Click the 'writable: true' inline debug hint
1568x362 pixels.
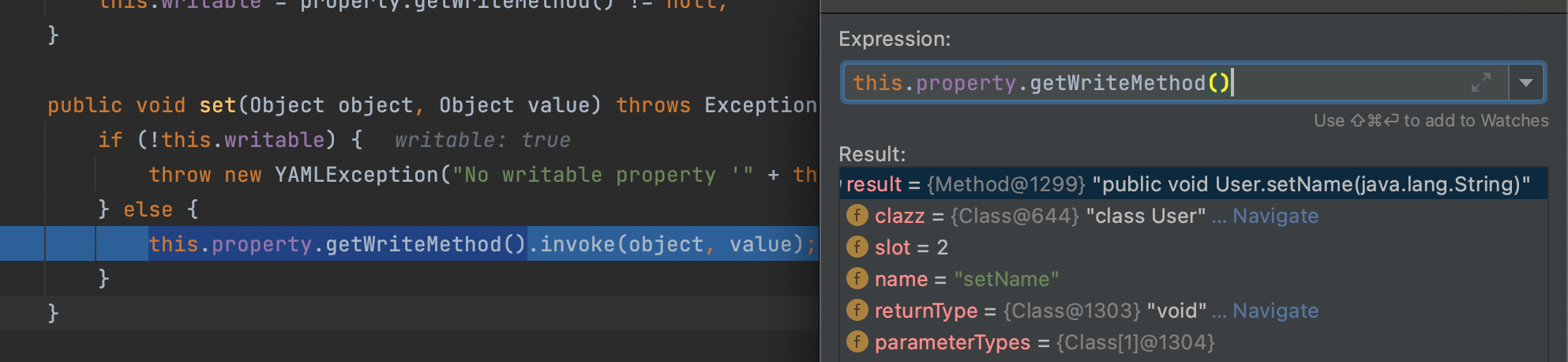pos(482,140)
